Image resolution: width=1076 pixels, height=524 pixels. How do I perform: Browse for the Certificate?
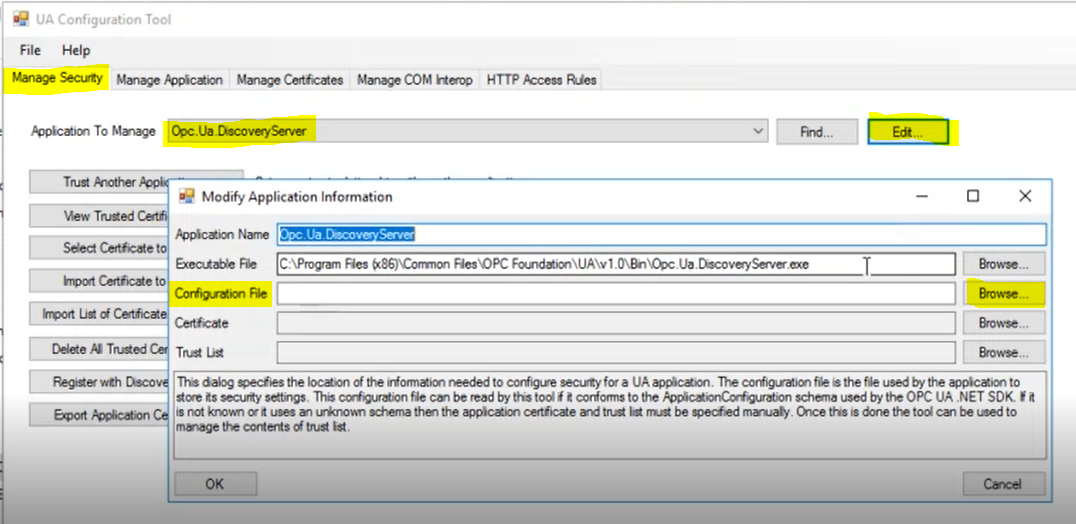pos(1004,322)
